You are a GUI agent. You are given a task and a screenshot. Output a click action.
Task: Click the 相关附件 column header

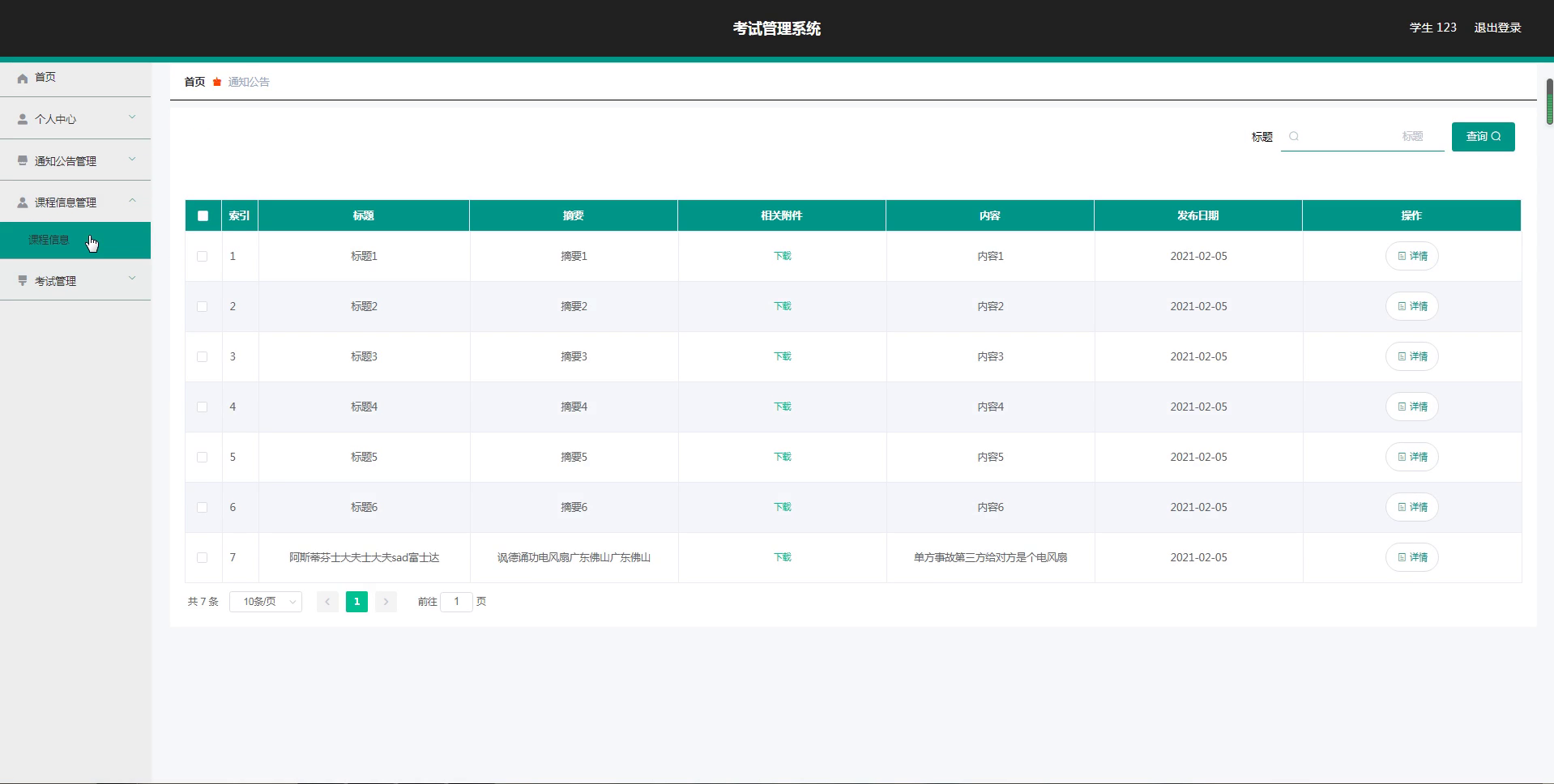(x=781, y=215)
